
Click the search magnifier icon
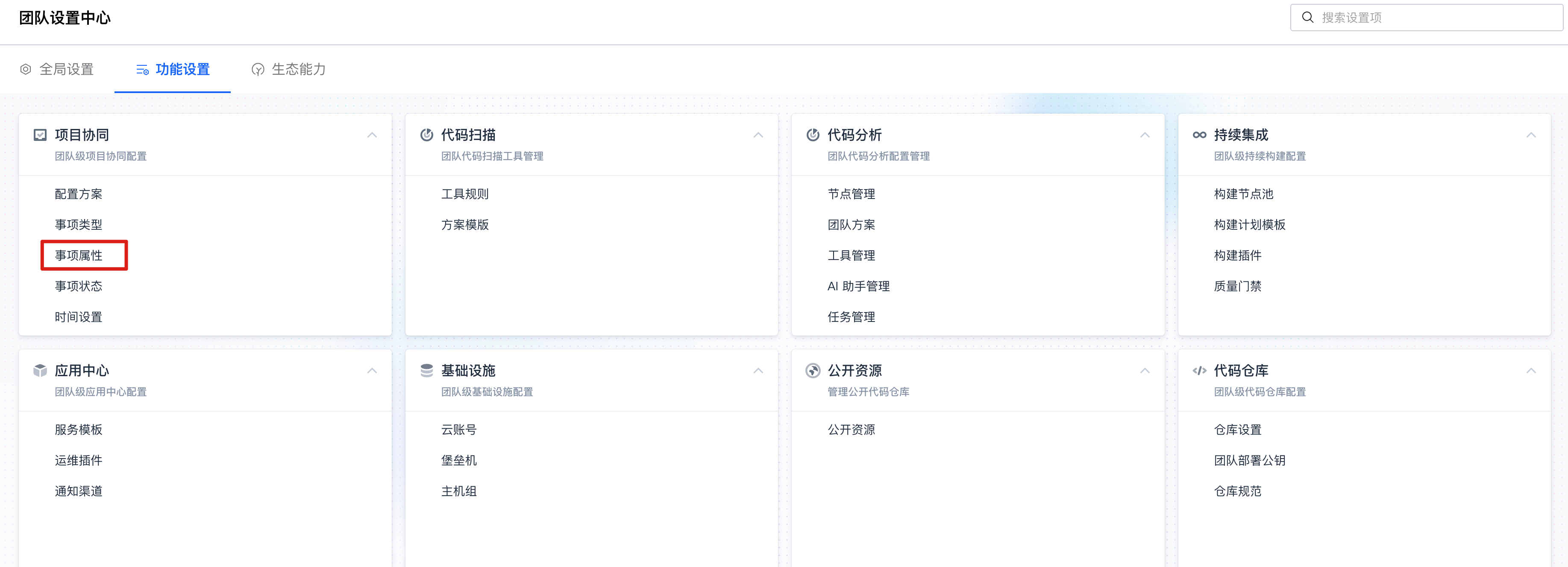click(1307, 18)
